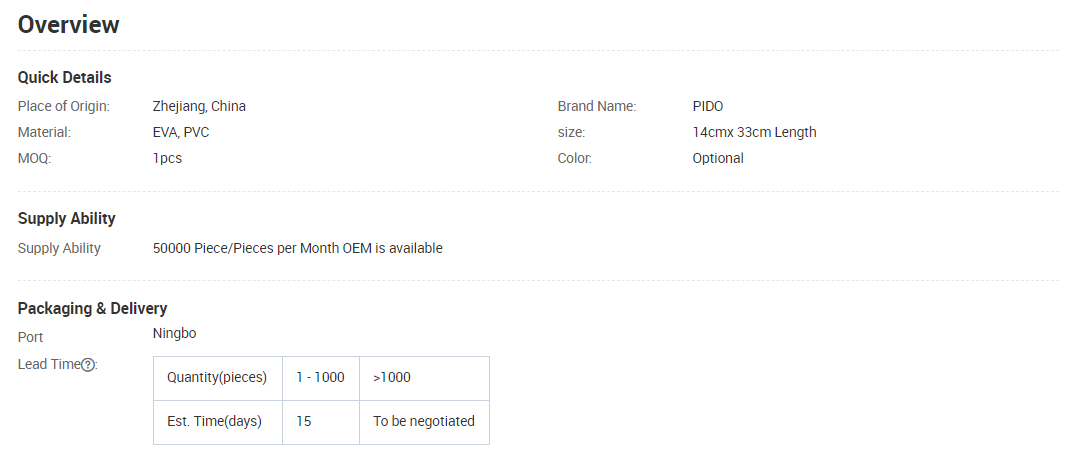Select the 1 - 1000 quantity cell

[x=320, y=377]
